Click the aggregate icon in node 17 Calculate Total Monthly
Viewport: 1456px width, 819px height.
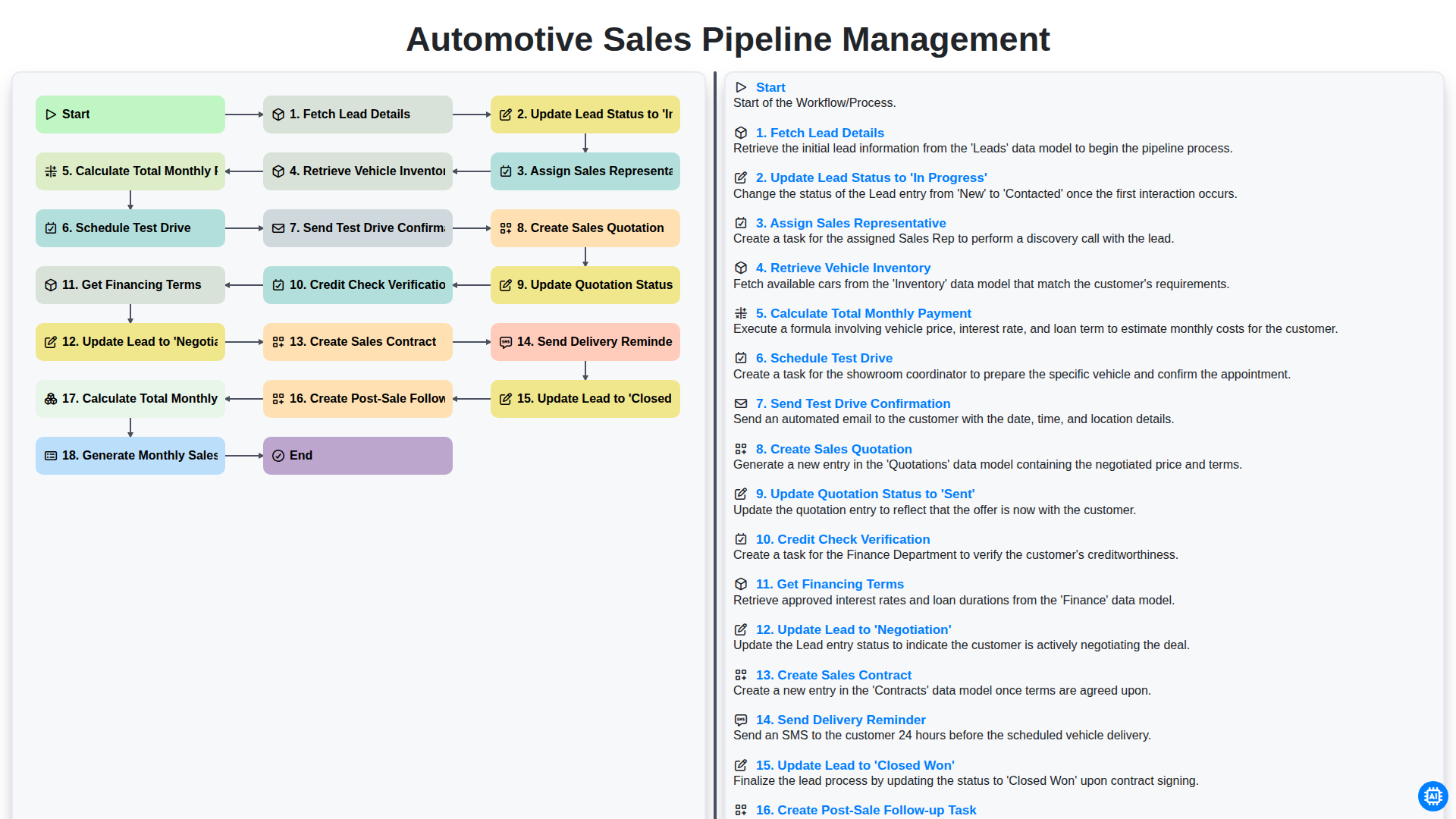pyautogui.click(x=51, y=399)
